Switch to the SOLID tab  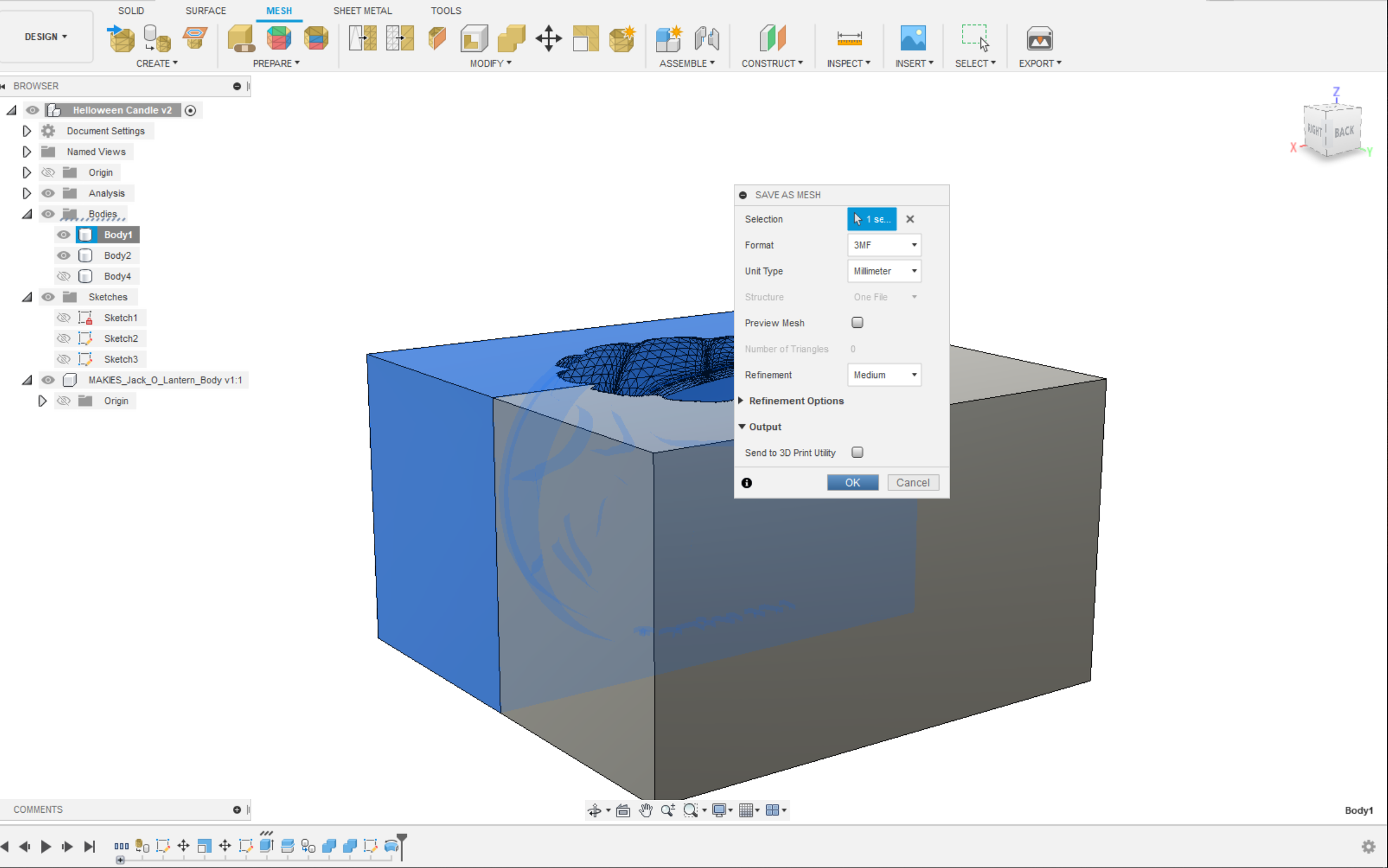coord(131,10)
